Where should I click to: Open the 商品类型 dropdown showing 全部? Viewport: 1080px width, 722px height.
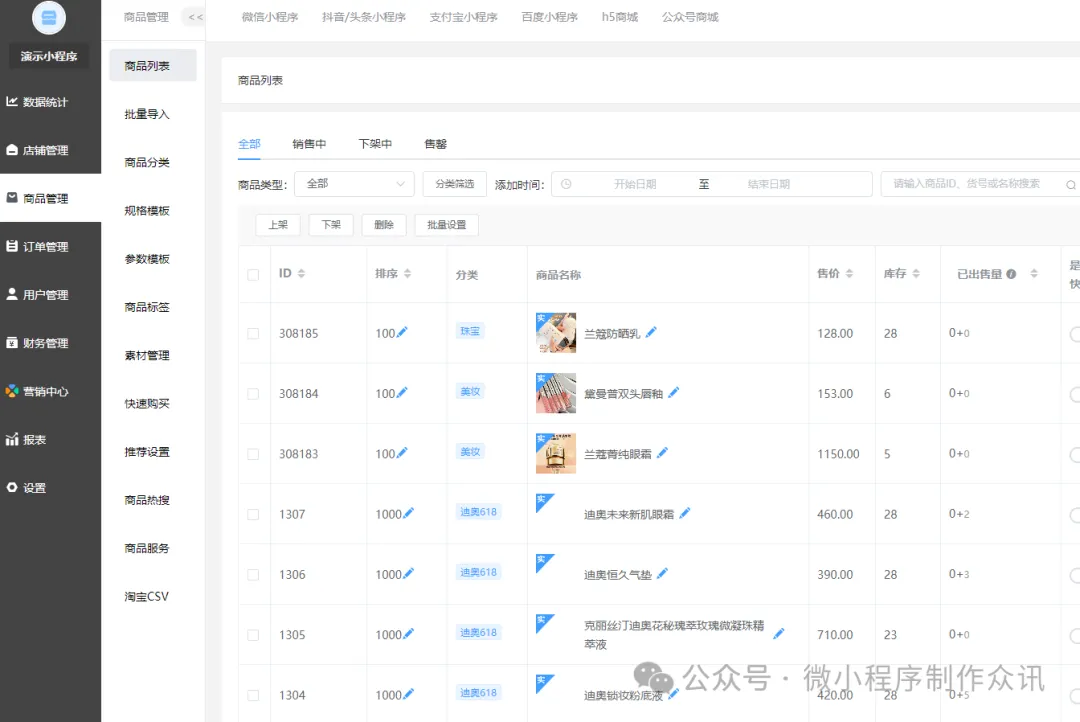point(354,184)
